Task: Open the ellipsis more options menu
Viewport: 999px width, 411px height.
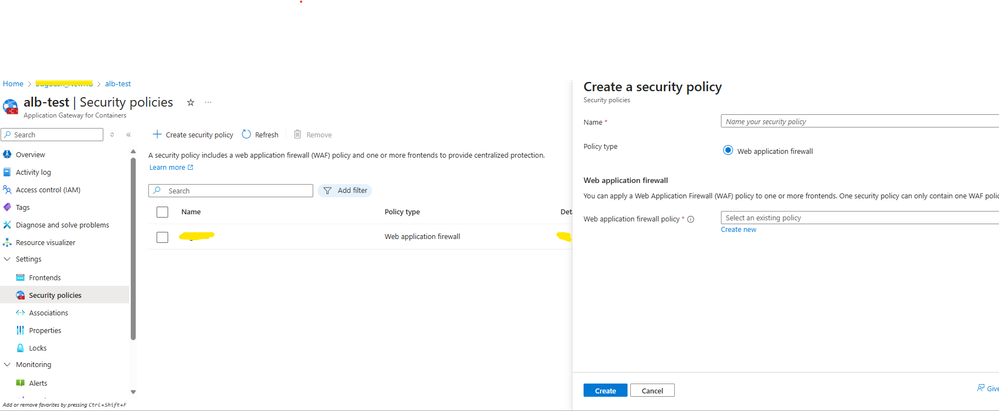Action: pyautogui.click(x=208, y=103)
